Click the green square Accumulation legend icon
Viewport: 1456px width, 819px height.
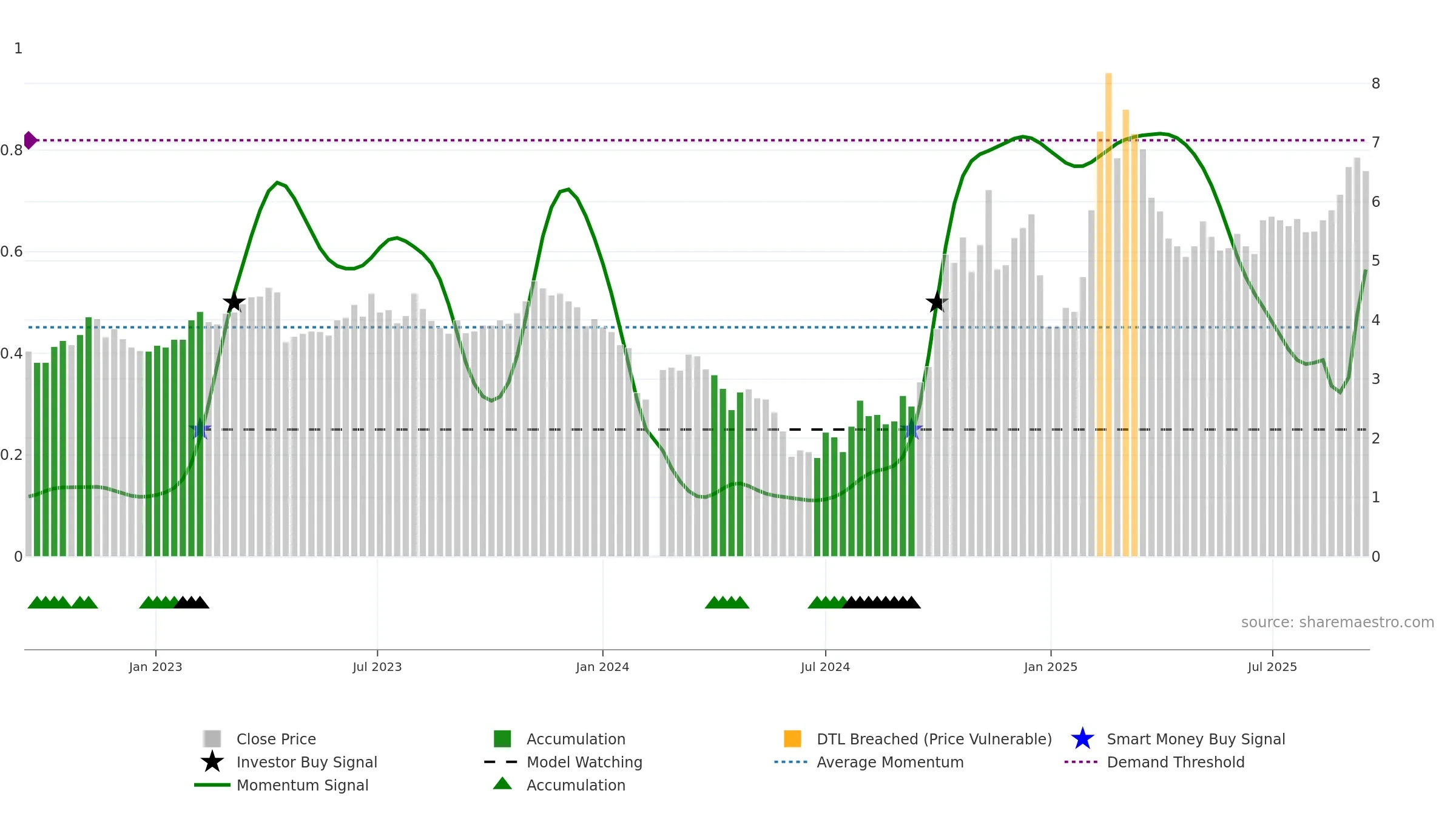502,738
